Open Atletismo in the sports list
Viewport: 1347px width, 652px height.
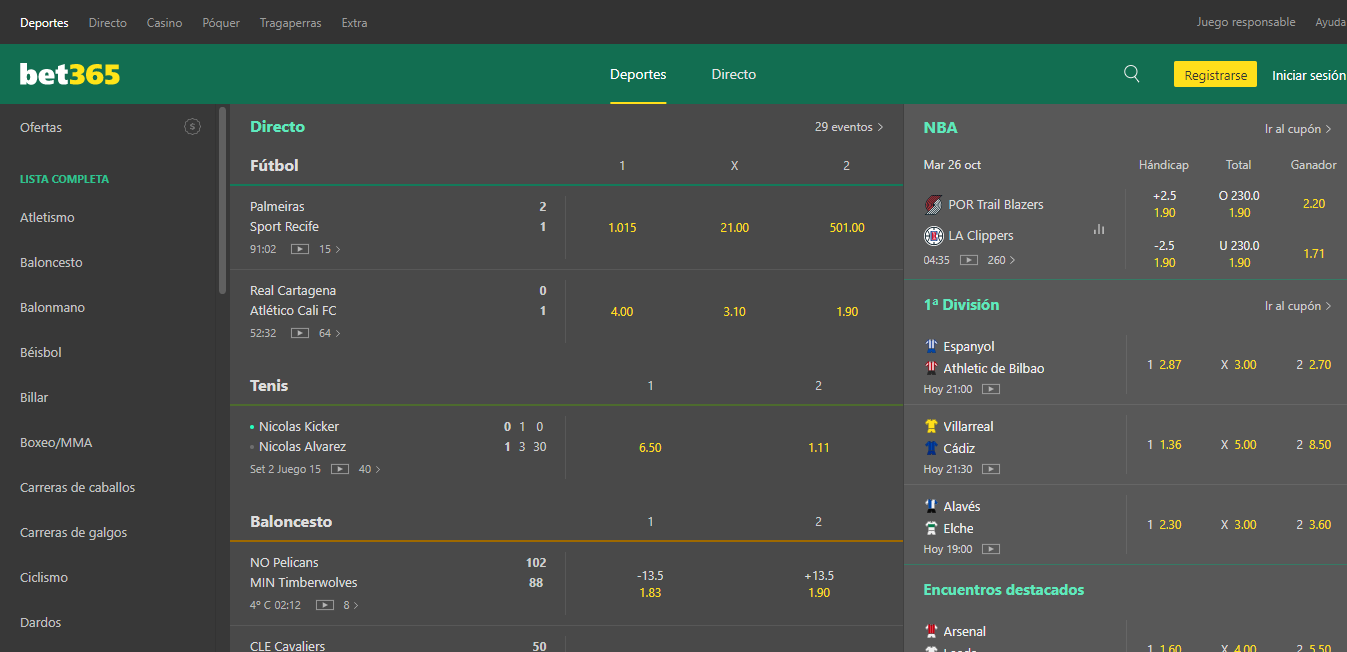47,217
